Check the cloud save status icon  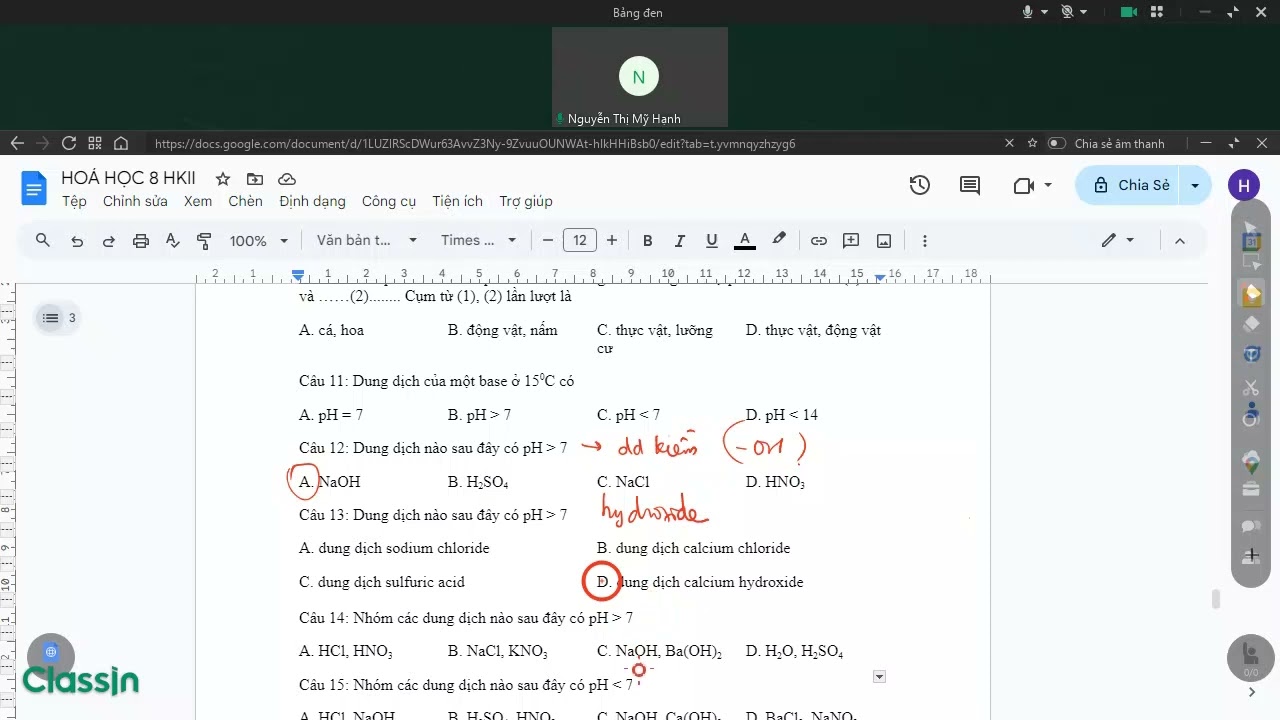pos(287,179)
